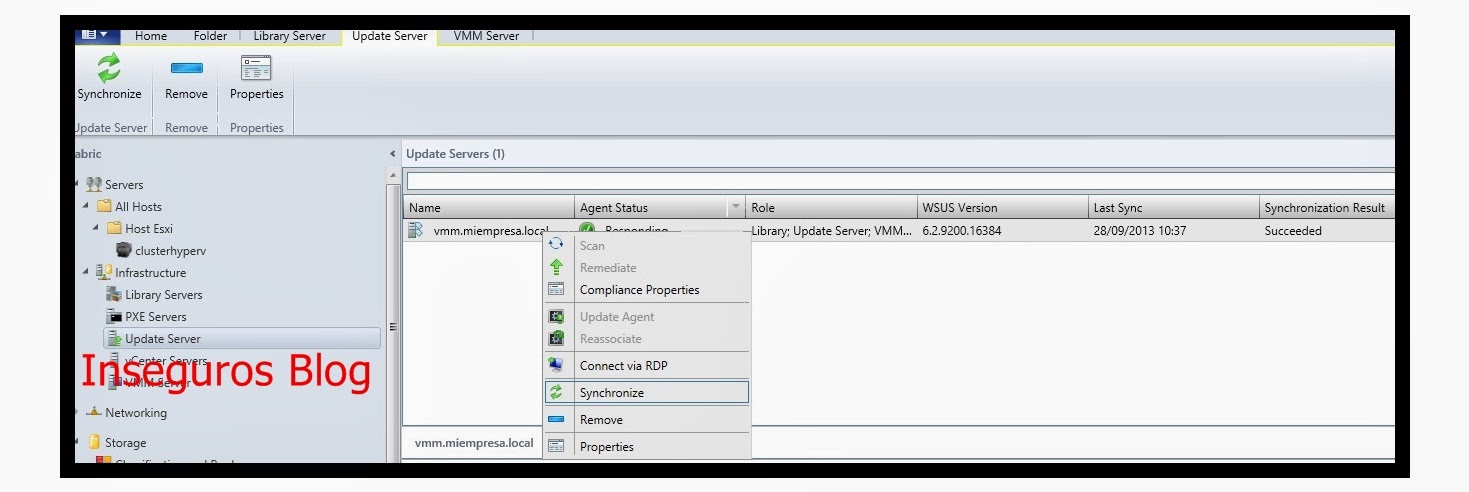Click the Library Servers tree icon

tap(114, 295)
